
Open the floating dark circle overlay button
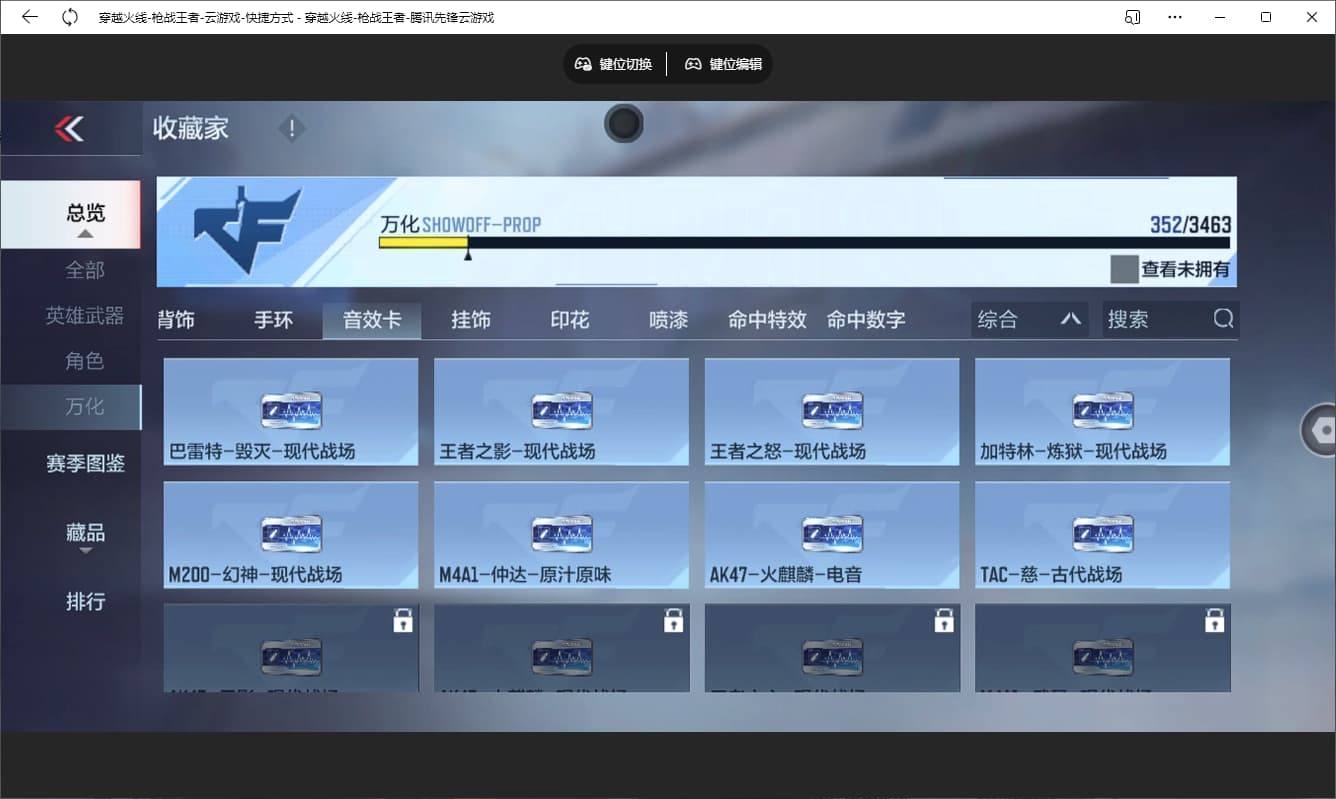pyautogui.click(x=623, y=124)
